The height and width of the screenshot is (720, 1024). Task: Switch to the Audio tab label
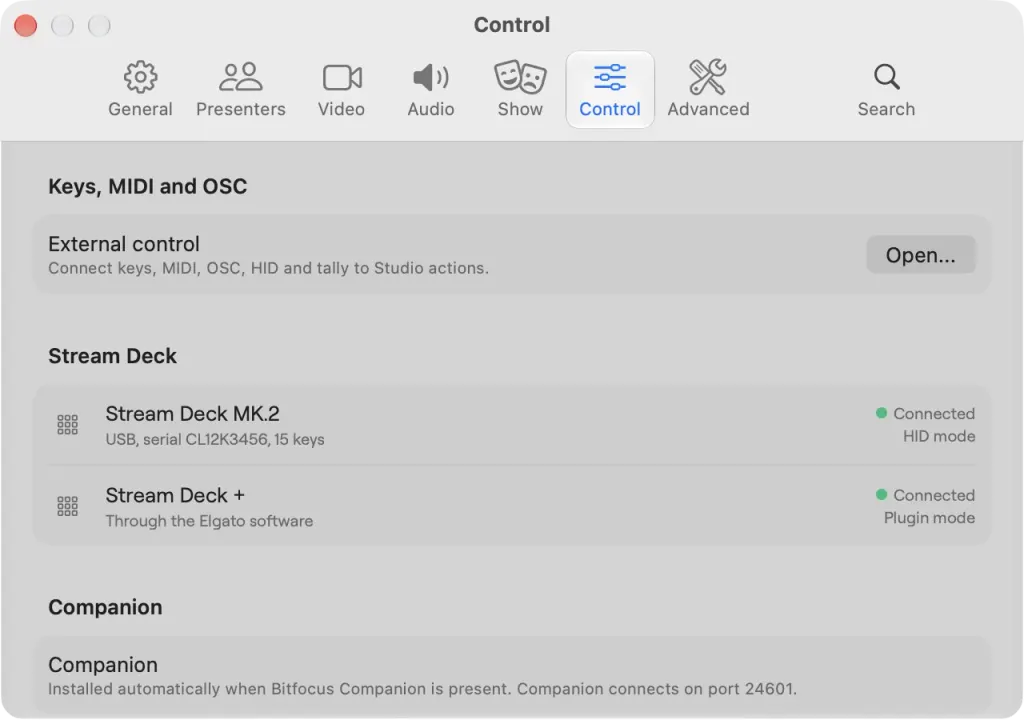430,109
